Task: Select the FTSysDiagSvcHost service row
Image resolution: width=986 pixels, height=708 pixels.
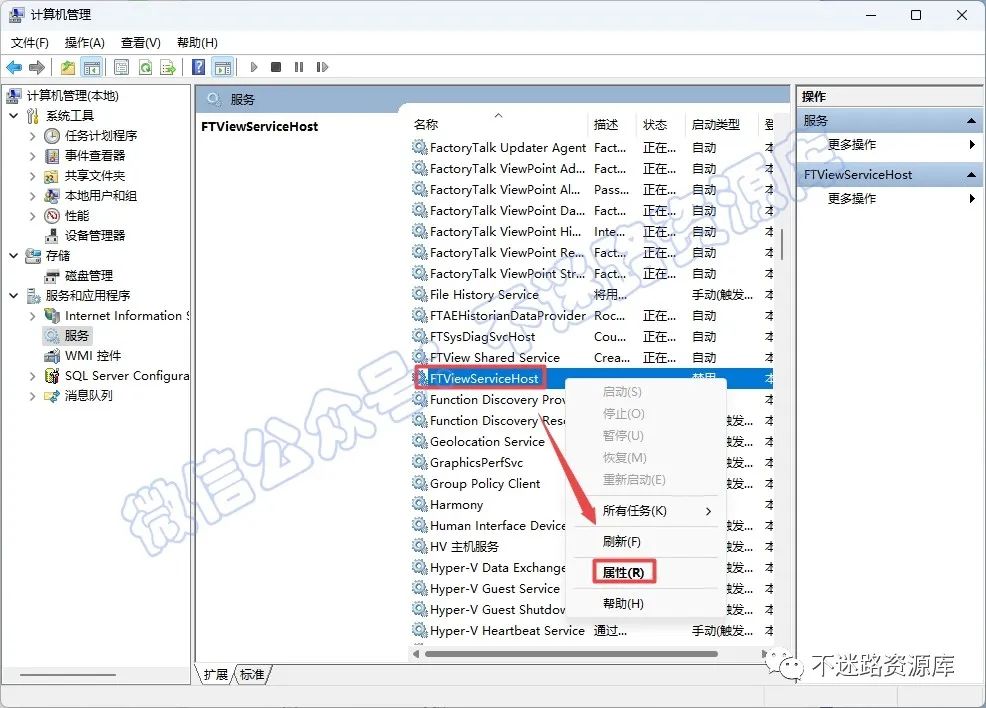Action: [592, 336]
